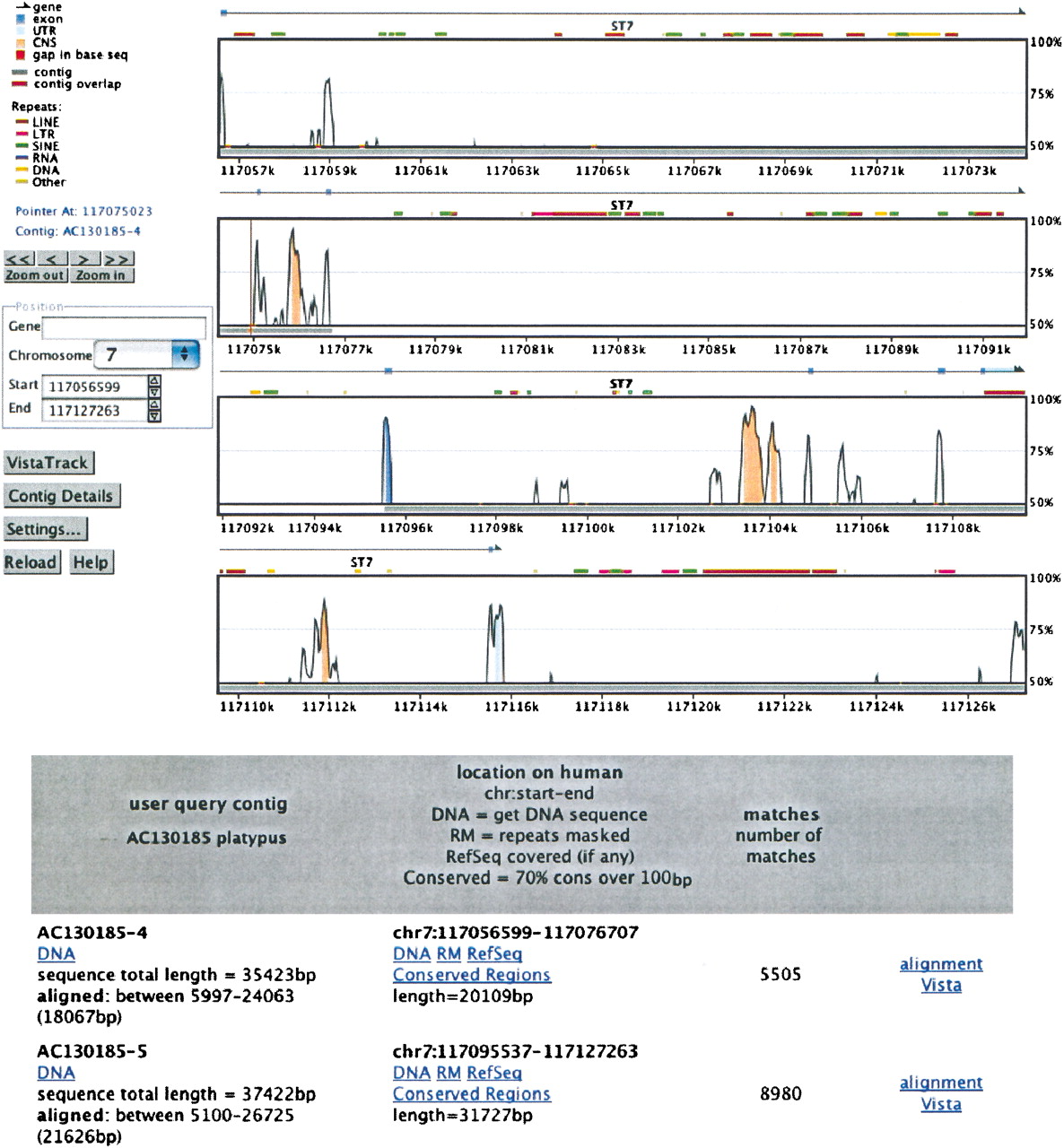Click the Help button
Image resolution: width=1064 pixels, height=1148 pixels.
coord(91,562)
